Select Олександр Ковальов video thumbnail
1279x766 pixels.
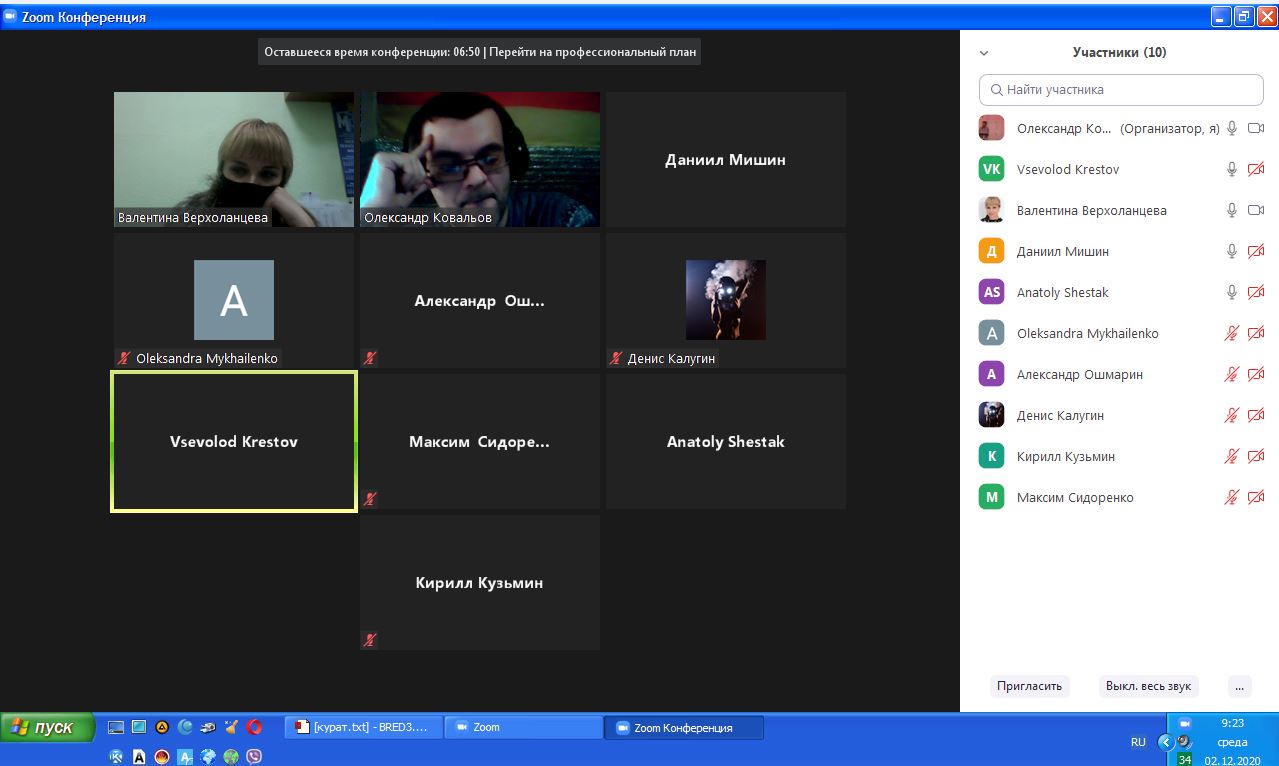click(x=480, y=159)
